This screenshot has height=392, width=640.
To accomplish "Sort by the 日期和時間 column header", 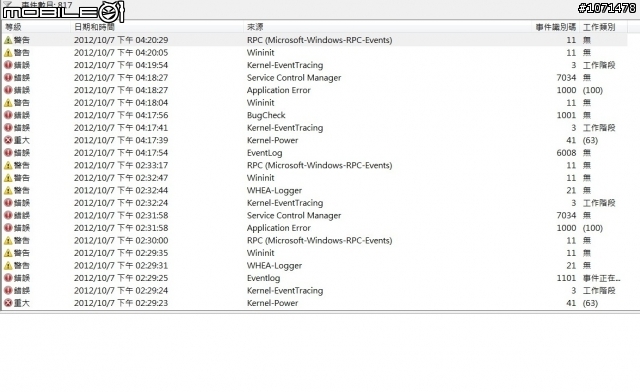I will pos(94,27).
